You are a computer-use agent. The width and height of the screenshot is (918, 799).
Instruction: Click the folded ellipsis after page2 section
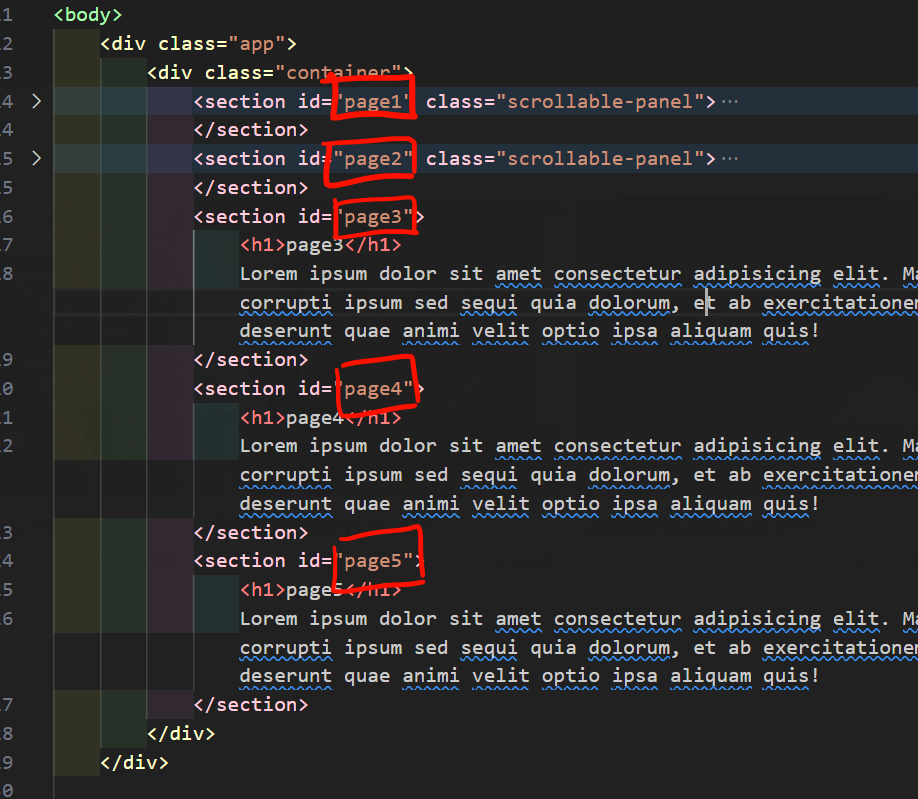[x=729, y=159]
